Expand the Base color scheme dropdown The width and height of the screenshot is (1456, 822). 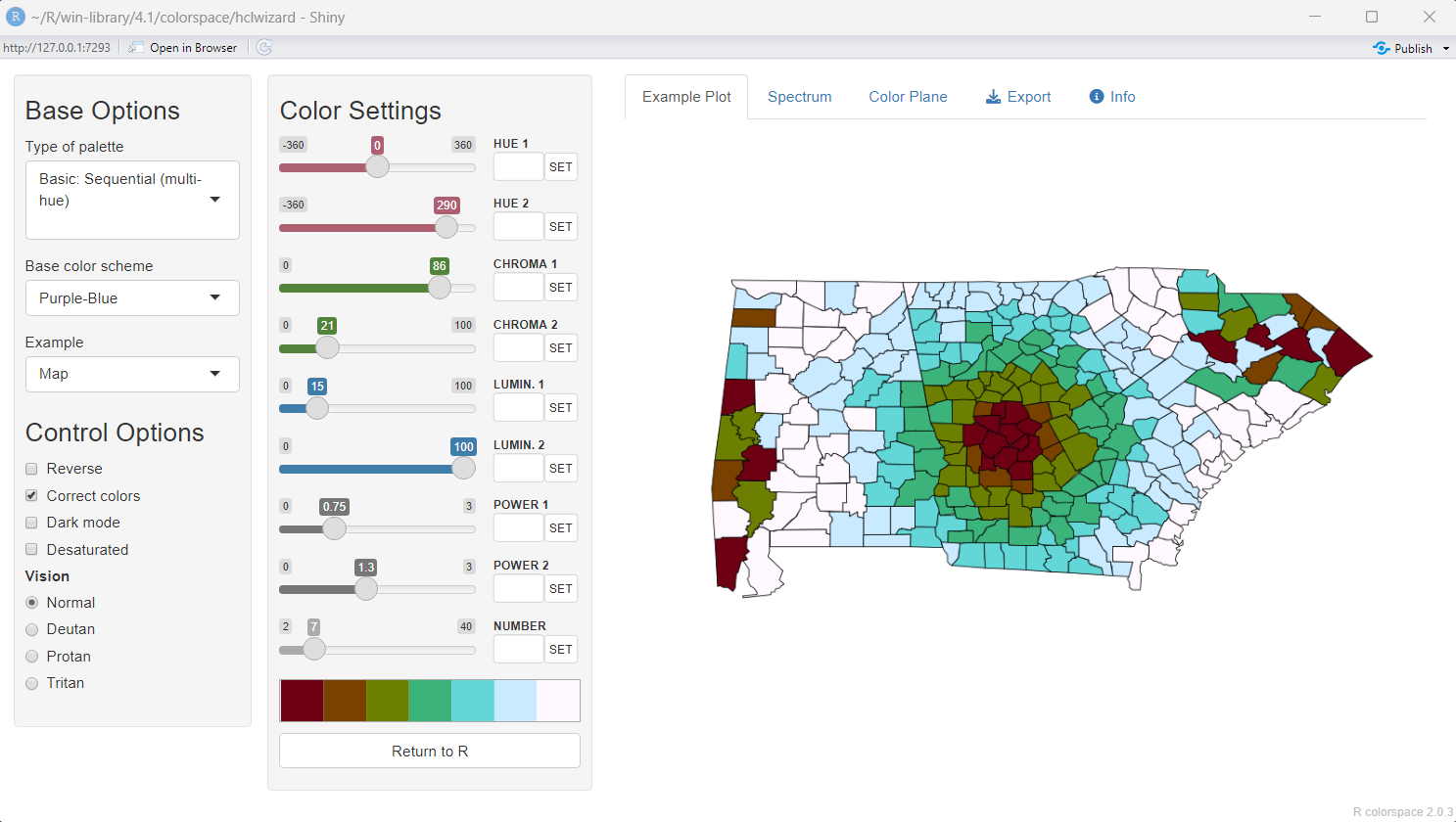coord(132,298)
